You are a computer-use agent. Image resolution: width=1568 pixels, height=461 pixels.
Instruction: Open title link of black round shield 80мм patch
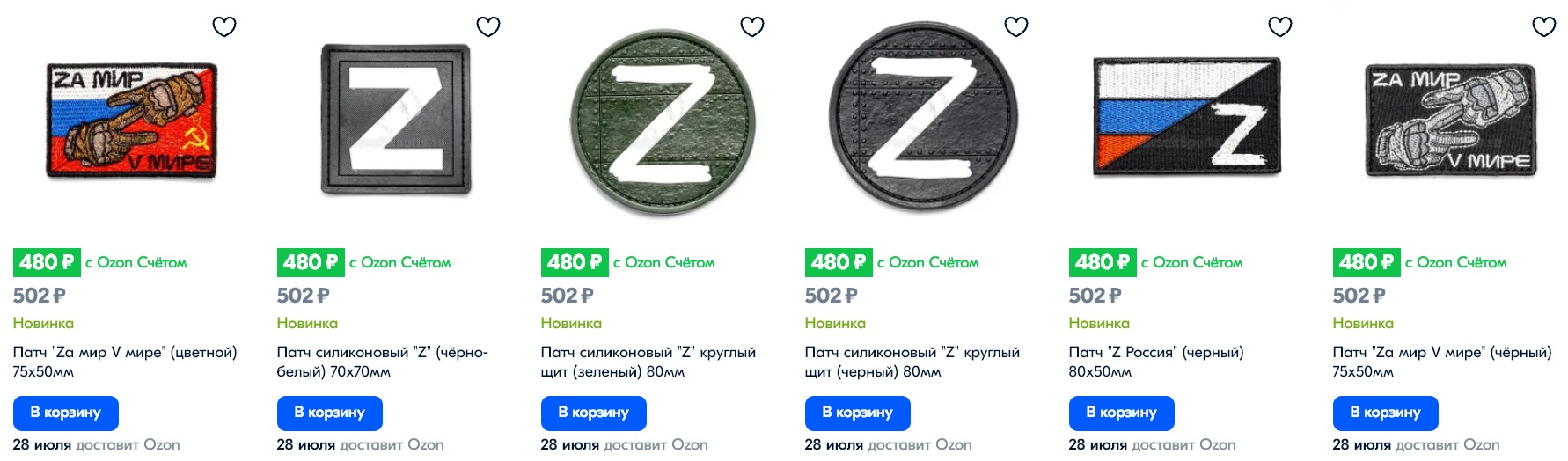pyautogui.click(x=912, y=362)
